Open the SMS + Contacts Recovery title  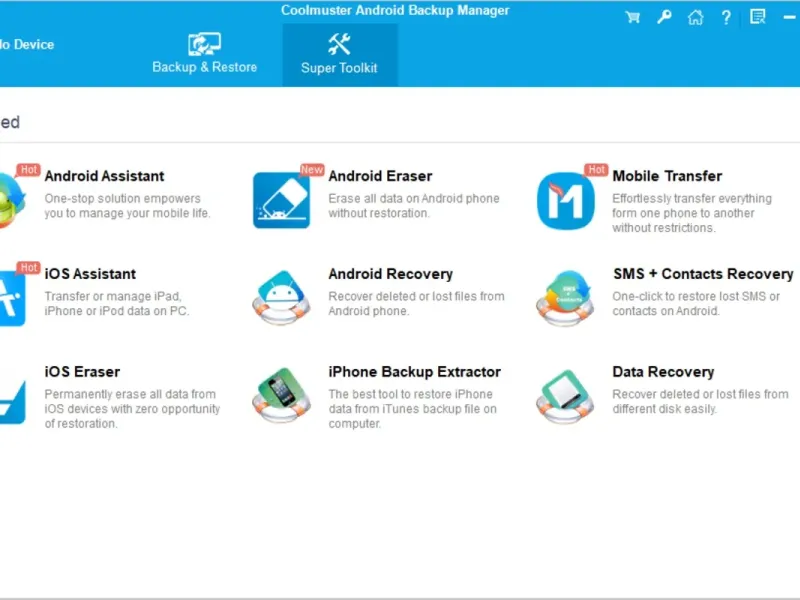click(x=703, y=274)
